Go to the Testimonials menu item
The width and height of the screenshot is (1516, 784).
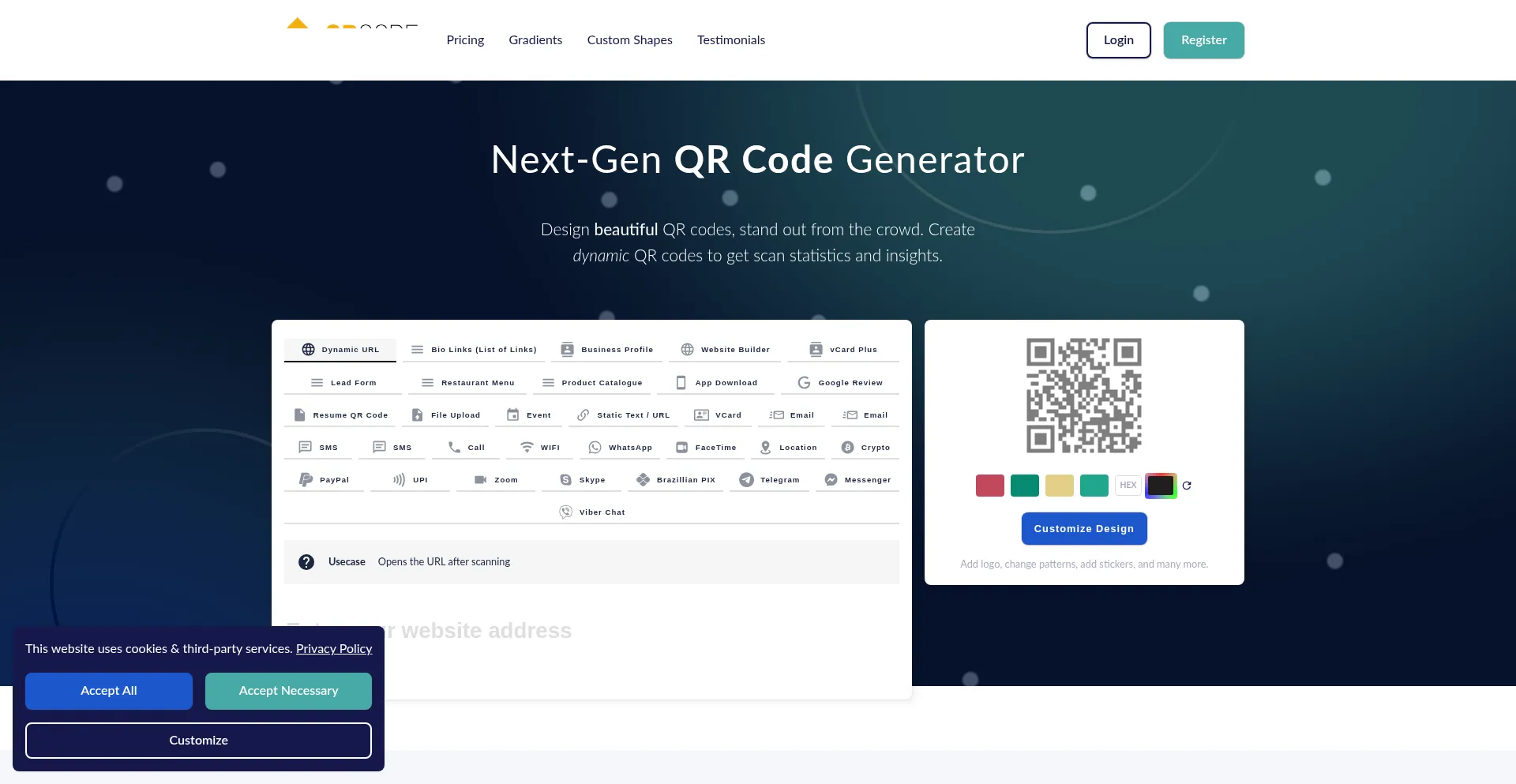[730, 40]
